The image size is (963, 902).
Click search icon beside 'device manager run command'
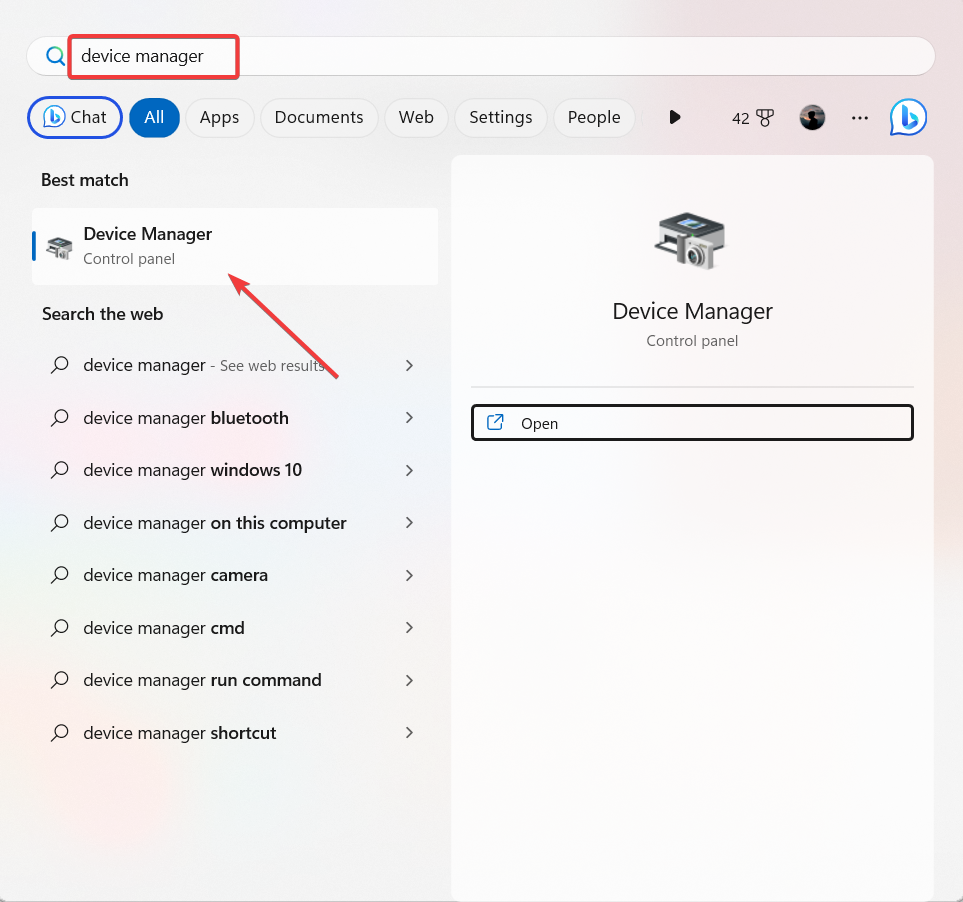(x=60, y=680)
